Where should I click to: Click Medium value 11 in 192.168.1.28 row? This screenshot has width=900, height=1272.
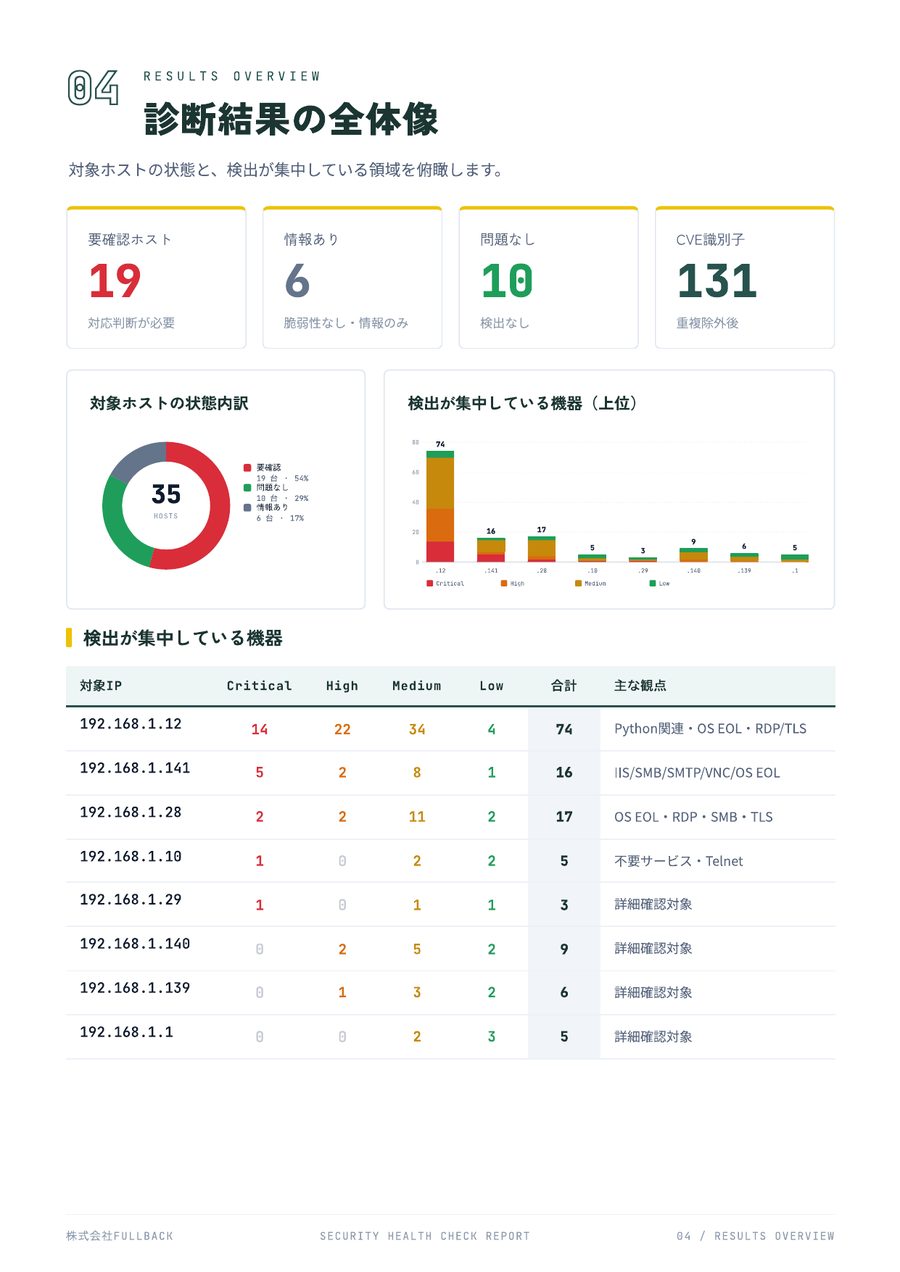tap(417, 817)
